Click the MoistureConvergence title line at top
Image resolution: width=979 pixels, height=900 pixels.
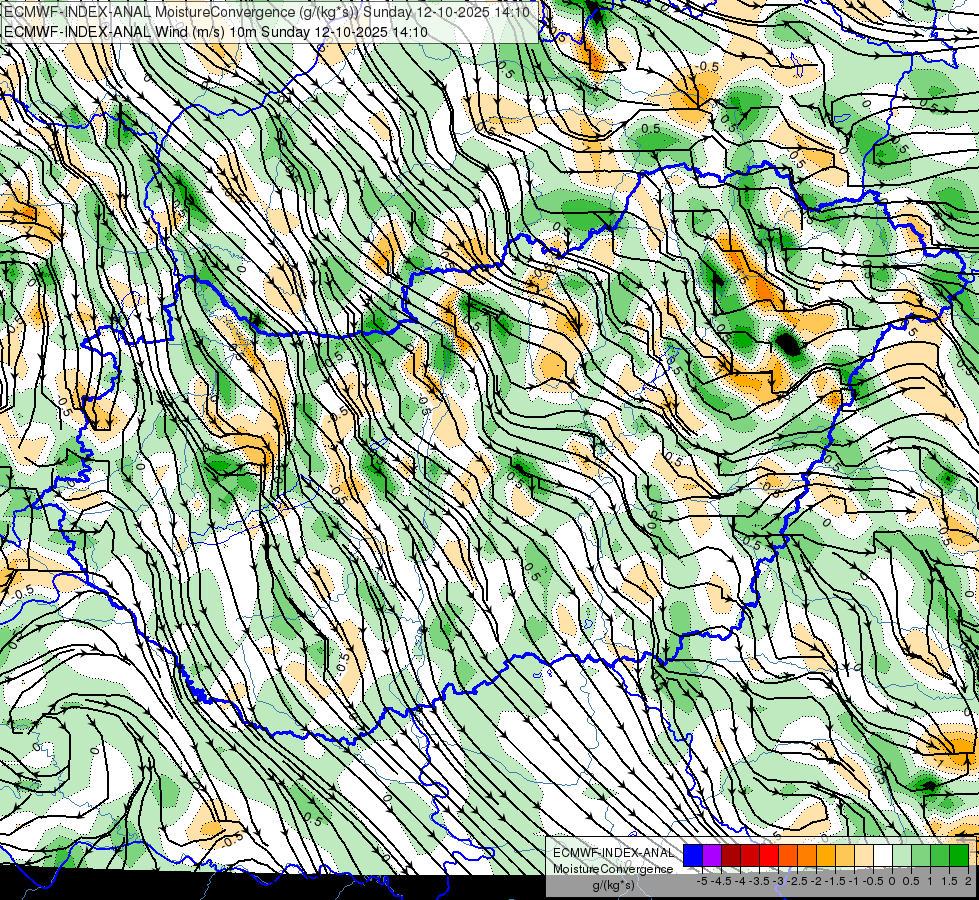pyautogui.click(x=267, y=12)
